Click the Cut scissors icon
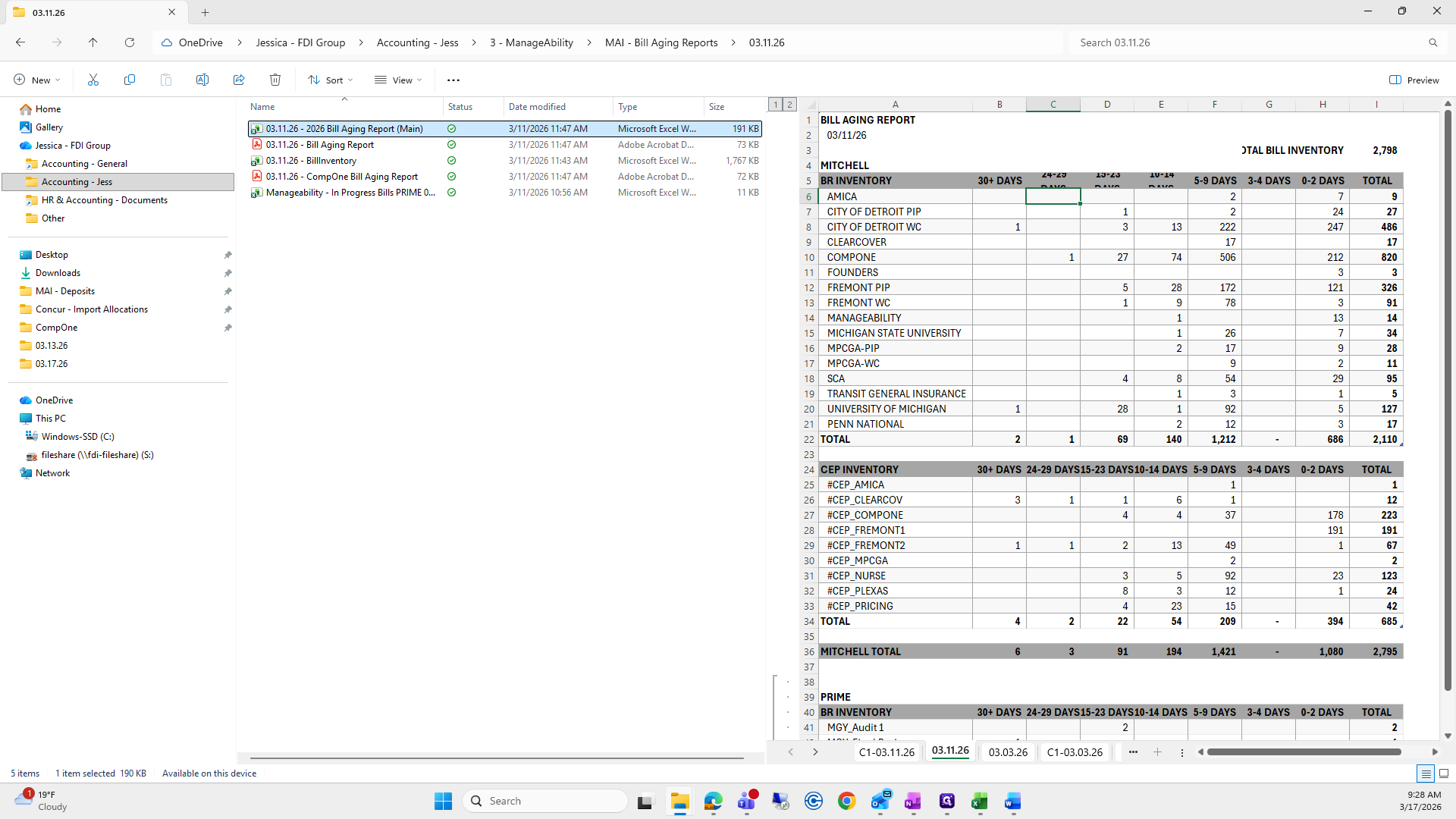This screenshot has height=819, width=1456. click(93, 80)
